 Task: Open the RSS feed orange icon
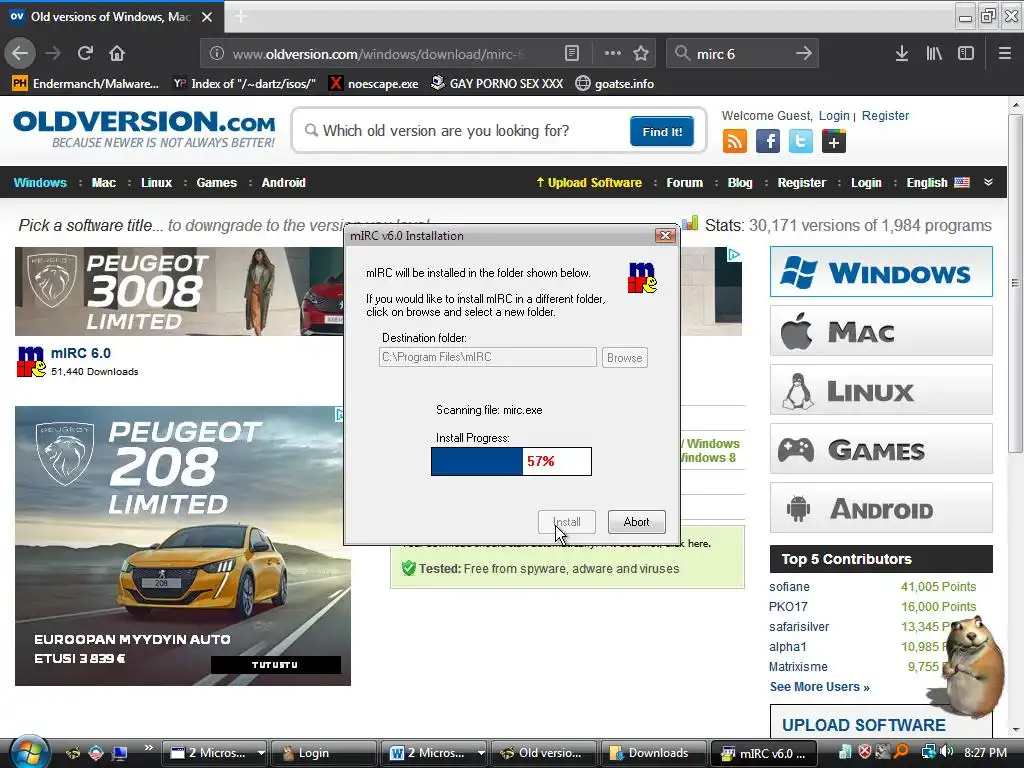click(x=735, y=141)
